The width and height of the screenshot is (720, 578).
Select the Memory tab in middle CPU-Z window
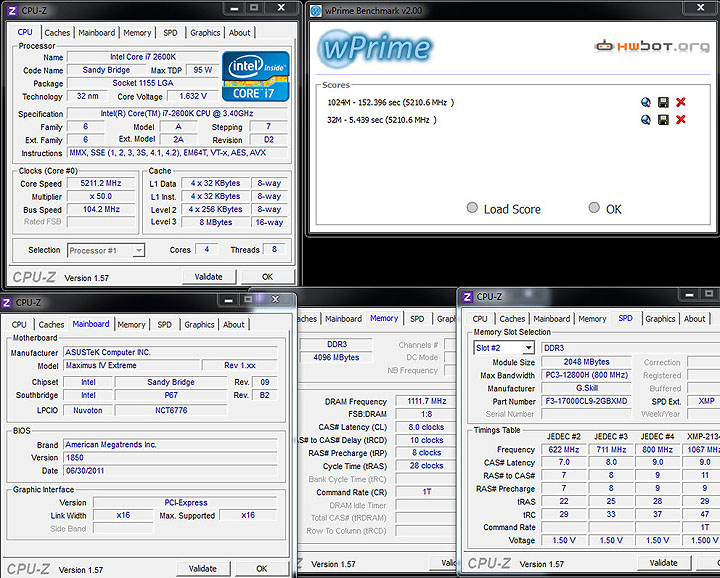384,318
